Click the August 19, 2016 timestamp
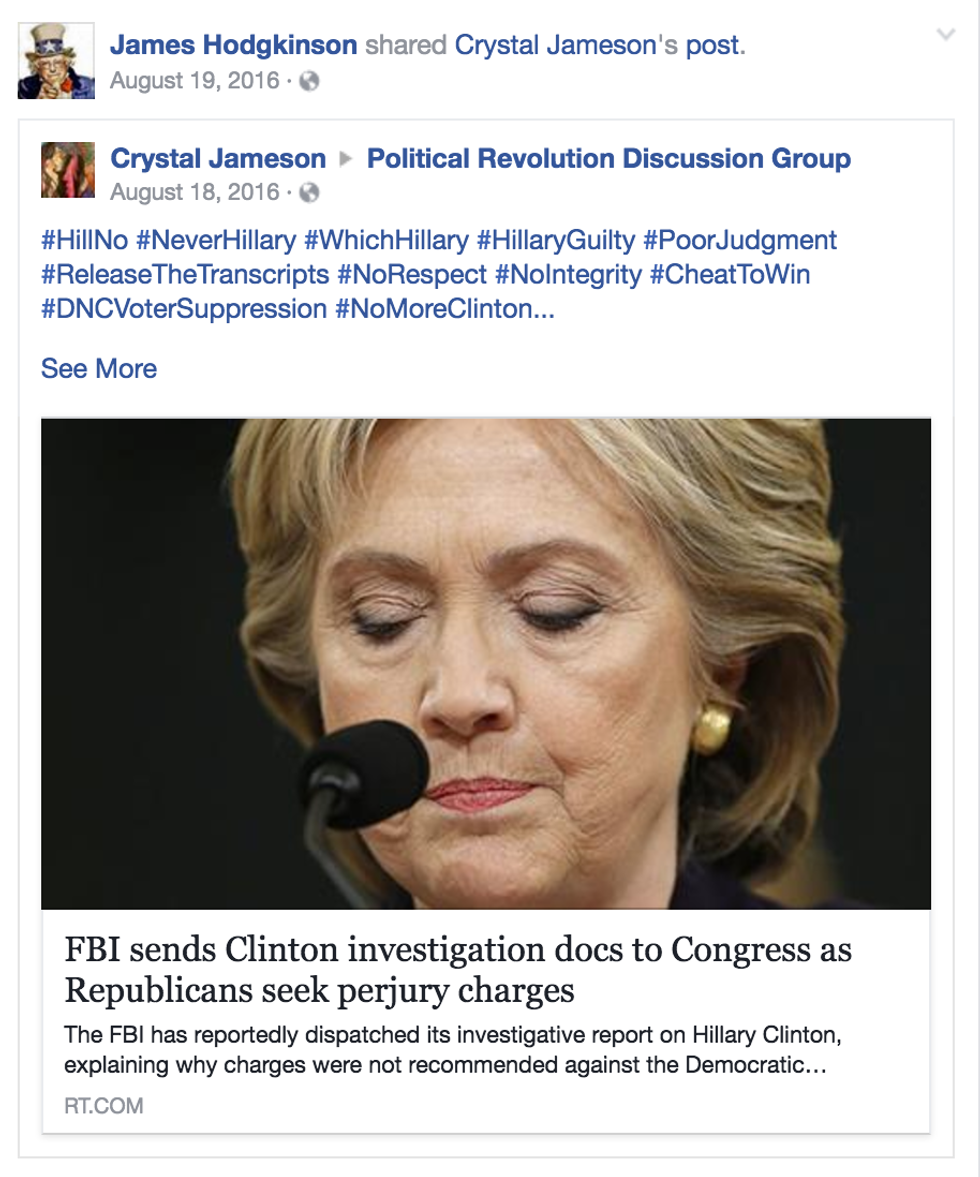980x1177 pixels. [194, 80]
